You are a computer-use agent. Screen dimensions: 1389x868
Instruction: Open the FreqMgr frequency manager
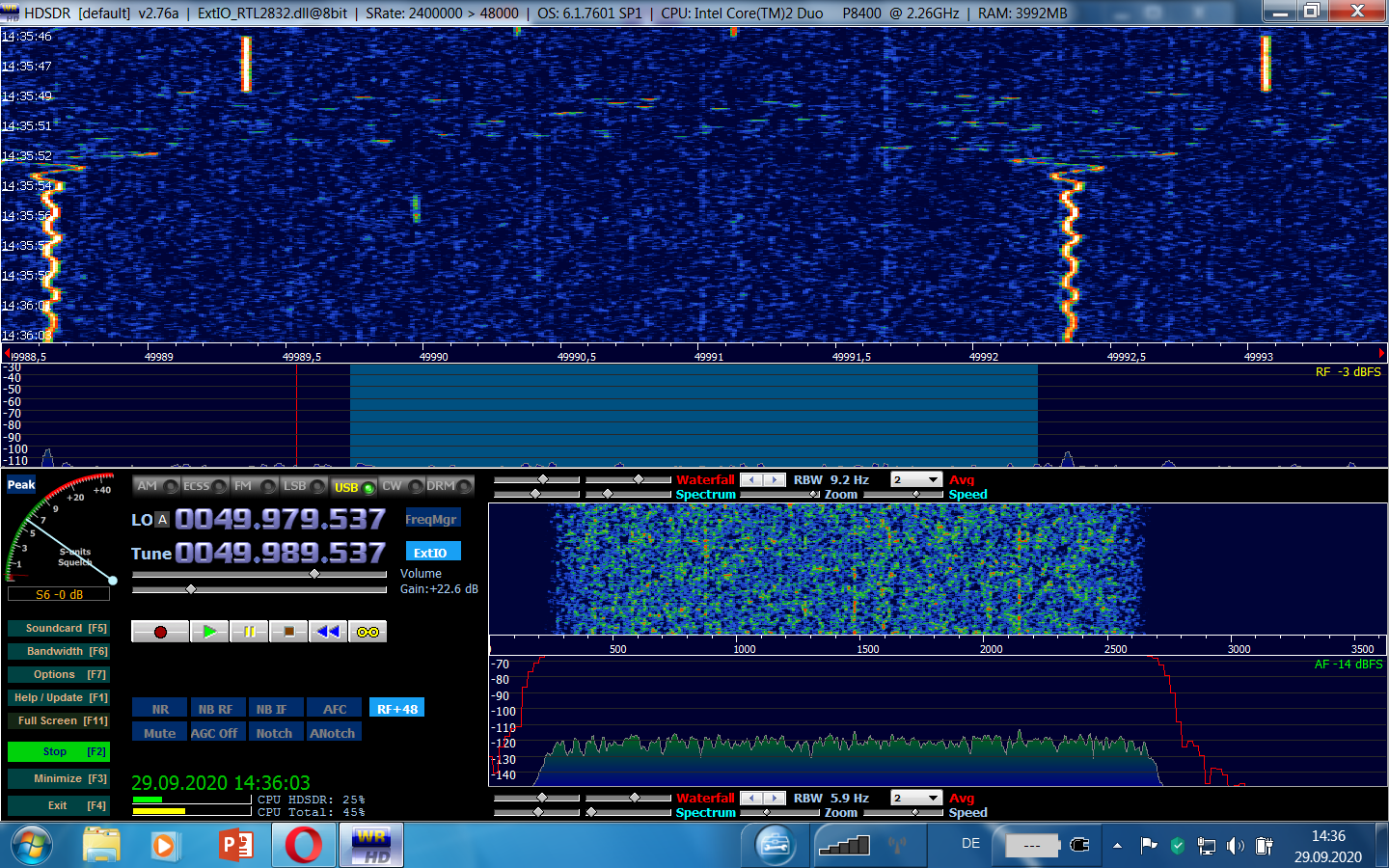click(x=431, y=519)
